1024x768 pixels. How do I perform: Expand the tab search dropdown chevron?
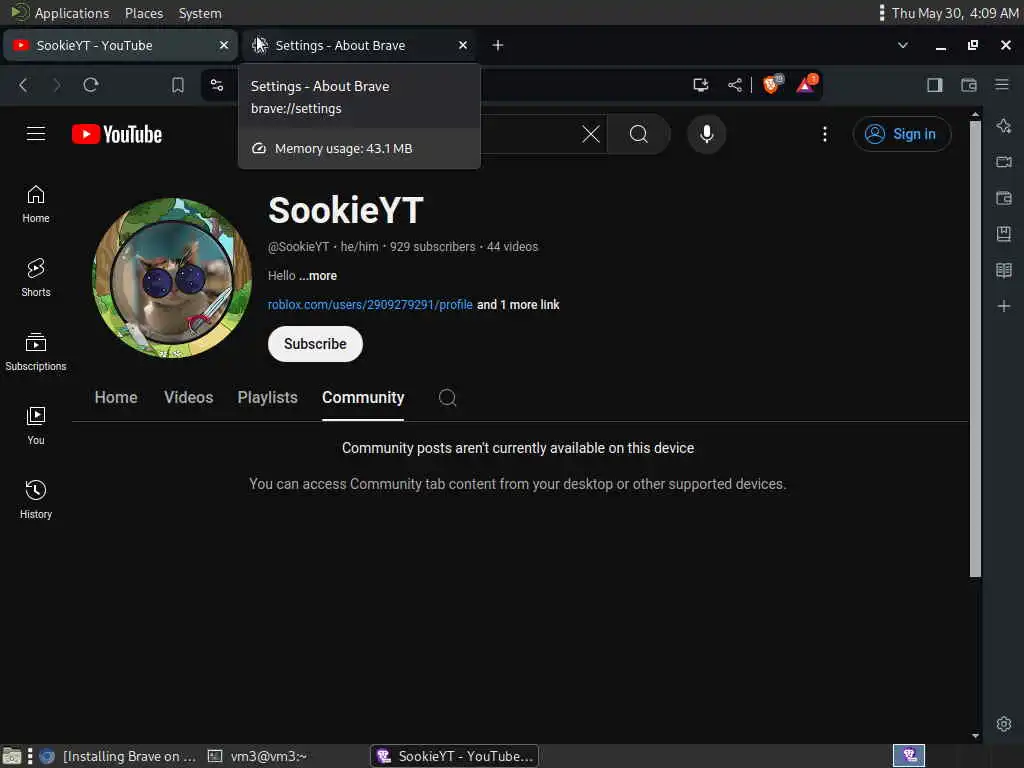903,45
